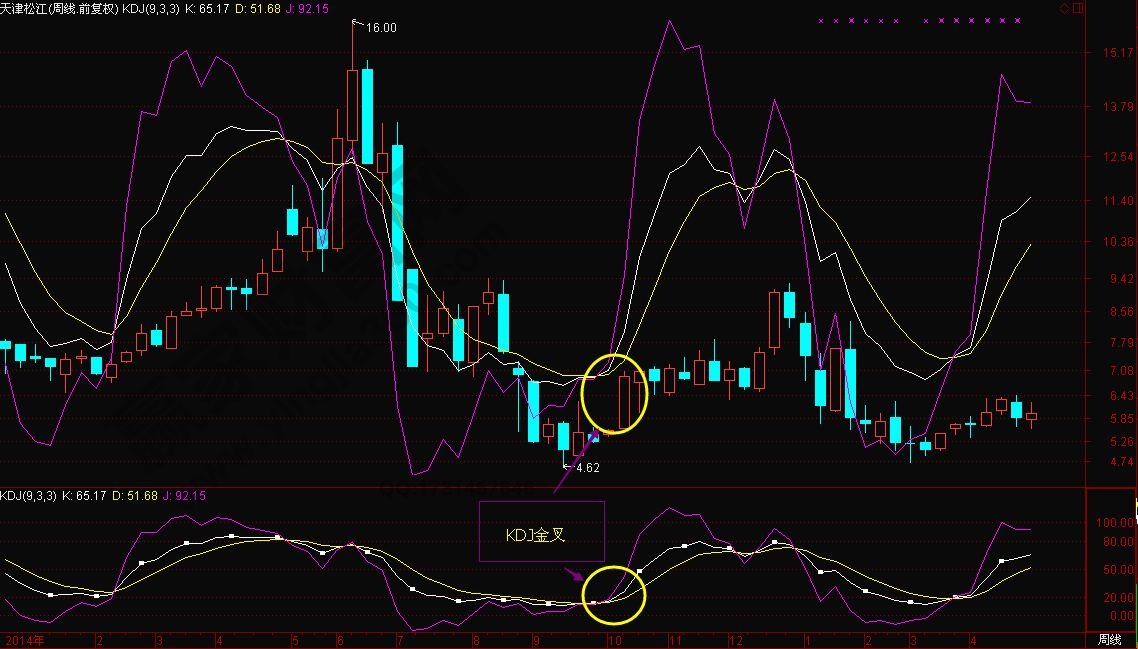The height and width of the screenshot is (649, 1138).
Task: Click the 4.62 low price marker
Action: [x=587, y=467]
